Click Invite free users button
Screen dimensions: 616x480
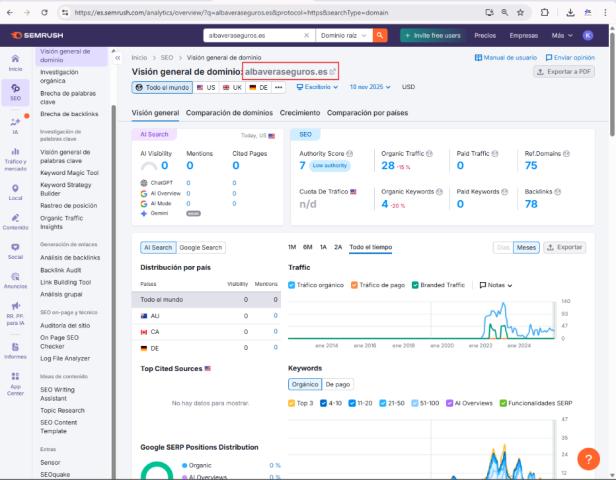(x=432, y=35)
